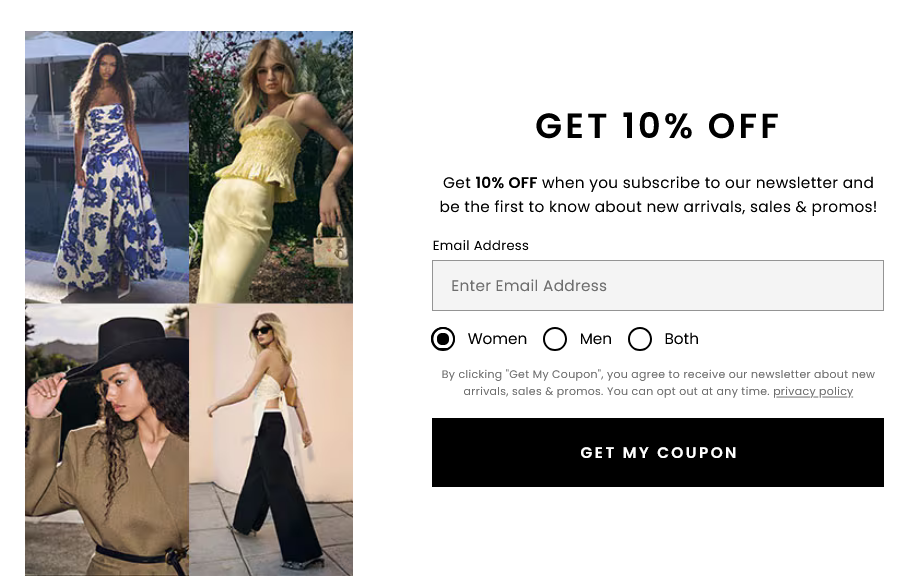Click the newsletter agreement disclaimer text

(658, 383)
